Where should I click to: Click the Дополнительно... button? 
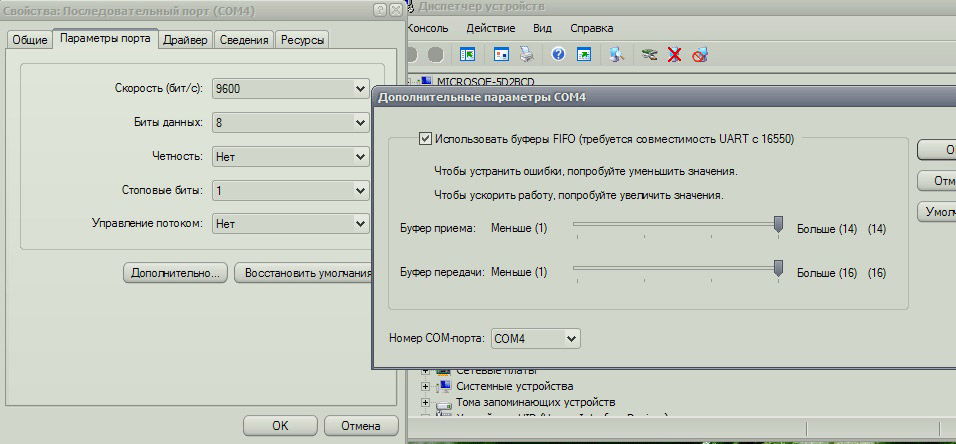(x=175, y=273)
